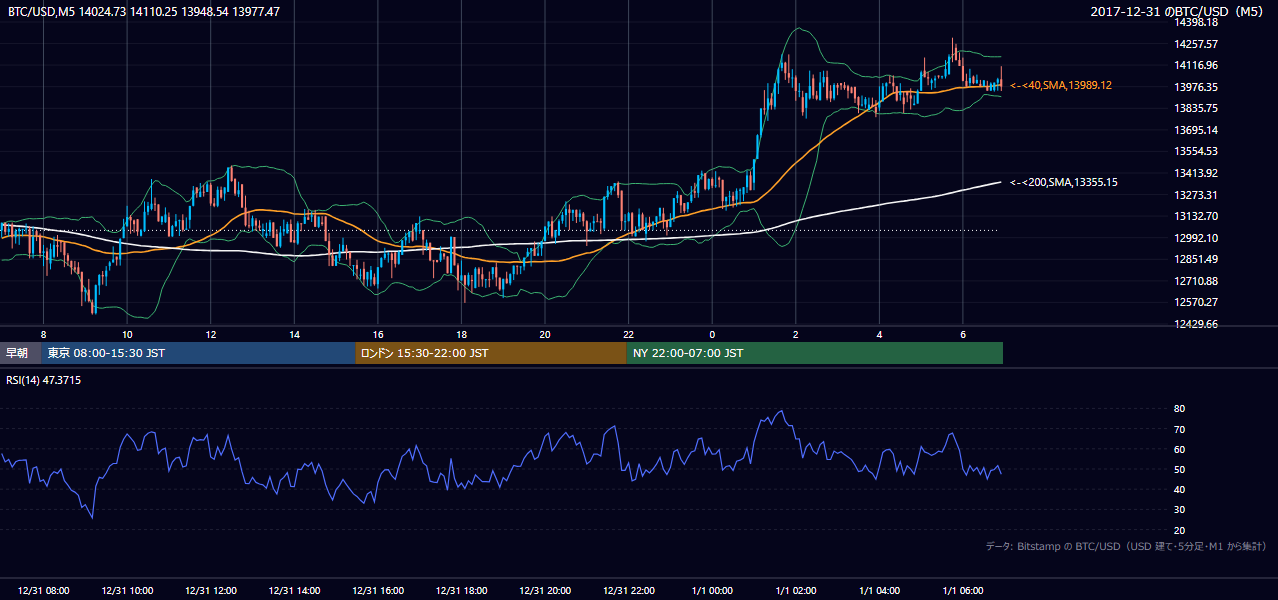Viewport: 1278px width, 600px height.
Task: Select the ロンドン 15:30-22:00 JST session bar
Action: 491,353
